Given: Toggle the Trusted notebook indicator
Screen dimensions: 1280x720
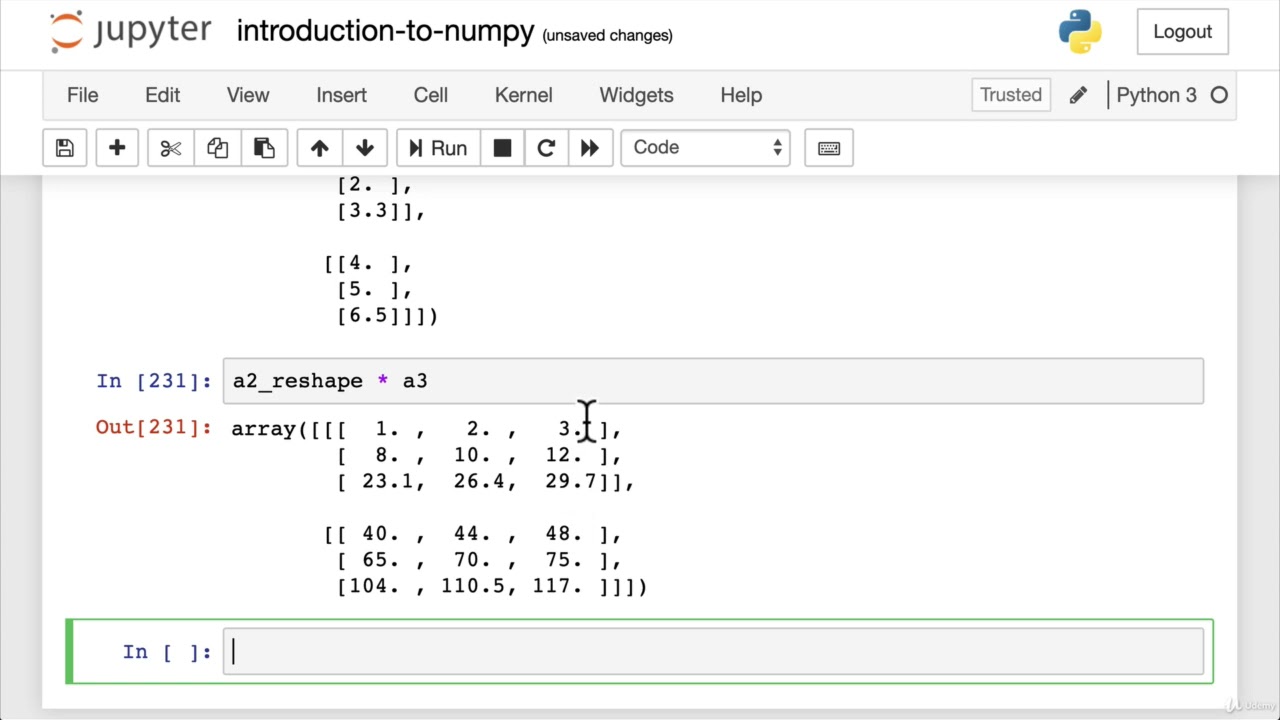Looking at the screenshot, I should [1010, 95].
